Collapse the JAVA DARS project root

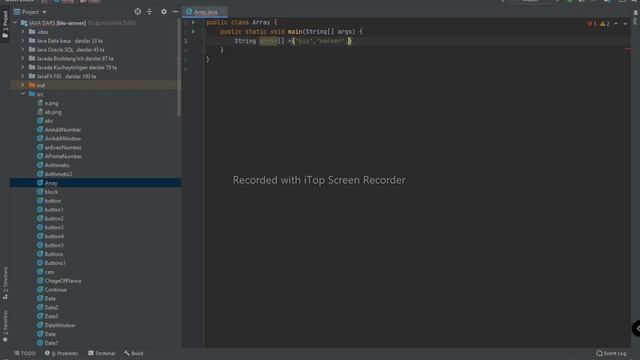[16, 23]
